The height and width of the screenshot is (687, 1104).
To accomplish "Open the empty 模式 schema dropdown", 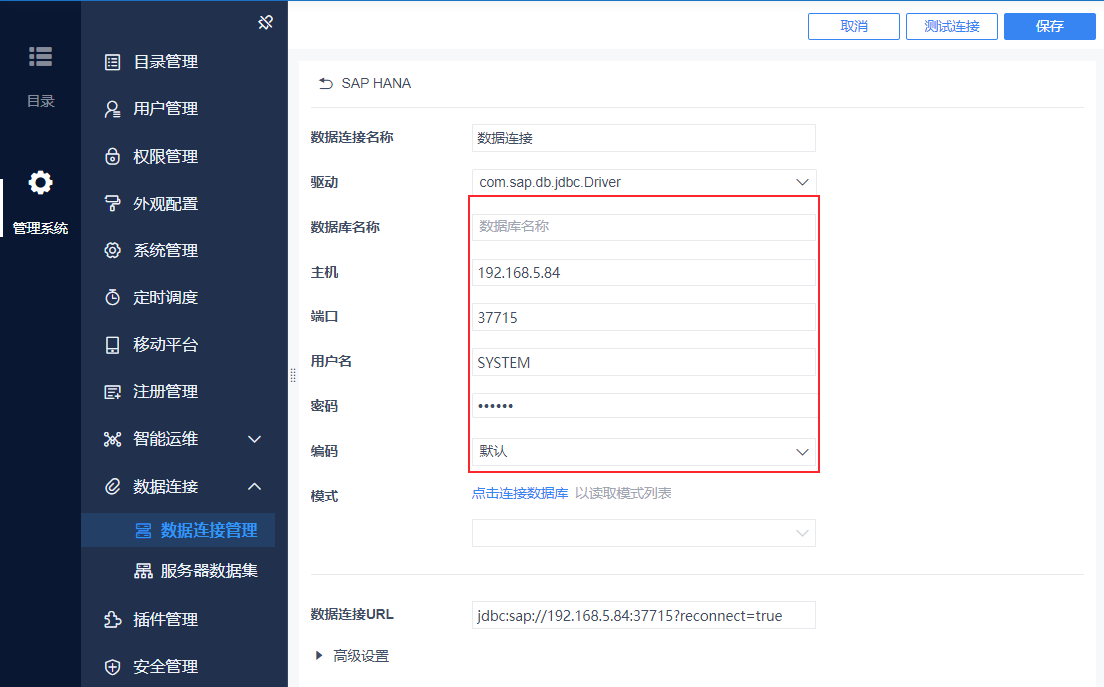I will click(644, 533).
